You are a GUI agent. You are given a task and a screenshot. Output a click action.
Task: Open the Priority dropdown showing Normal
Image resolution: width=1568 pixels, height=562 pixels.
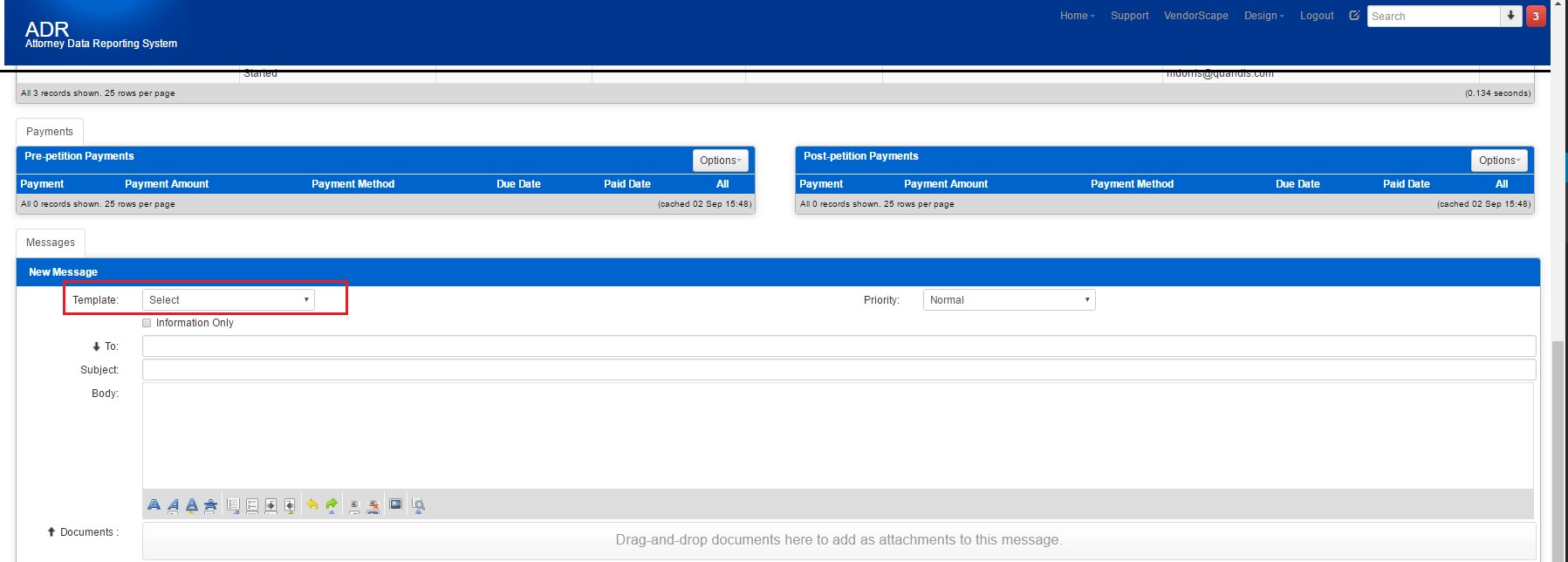click(1009, 300)
